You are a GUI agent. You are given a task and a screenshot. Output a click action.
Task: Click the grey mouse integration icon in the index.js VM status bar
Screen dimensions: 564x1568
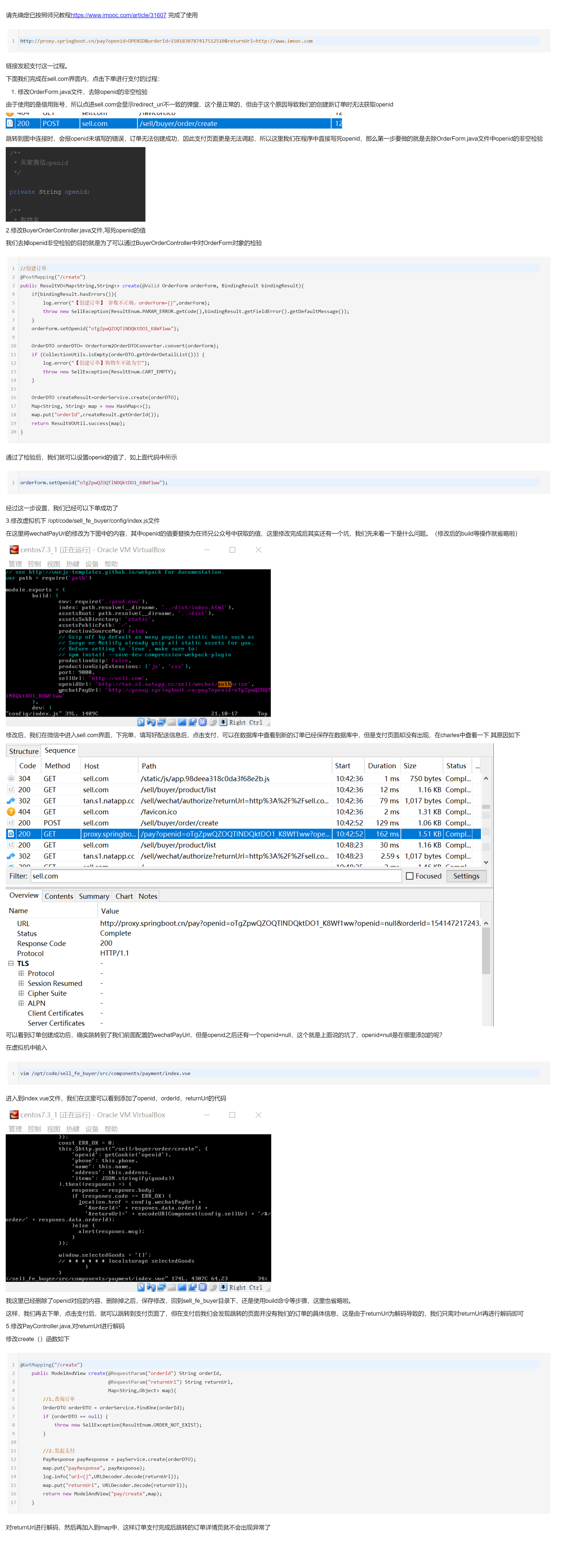[213, 722]
